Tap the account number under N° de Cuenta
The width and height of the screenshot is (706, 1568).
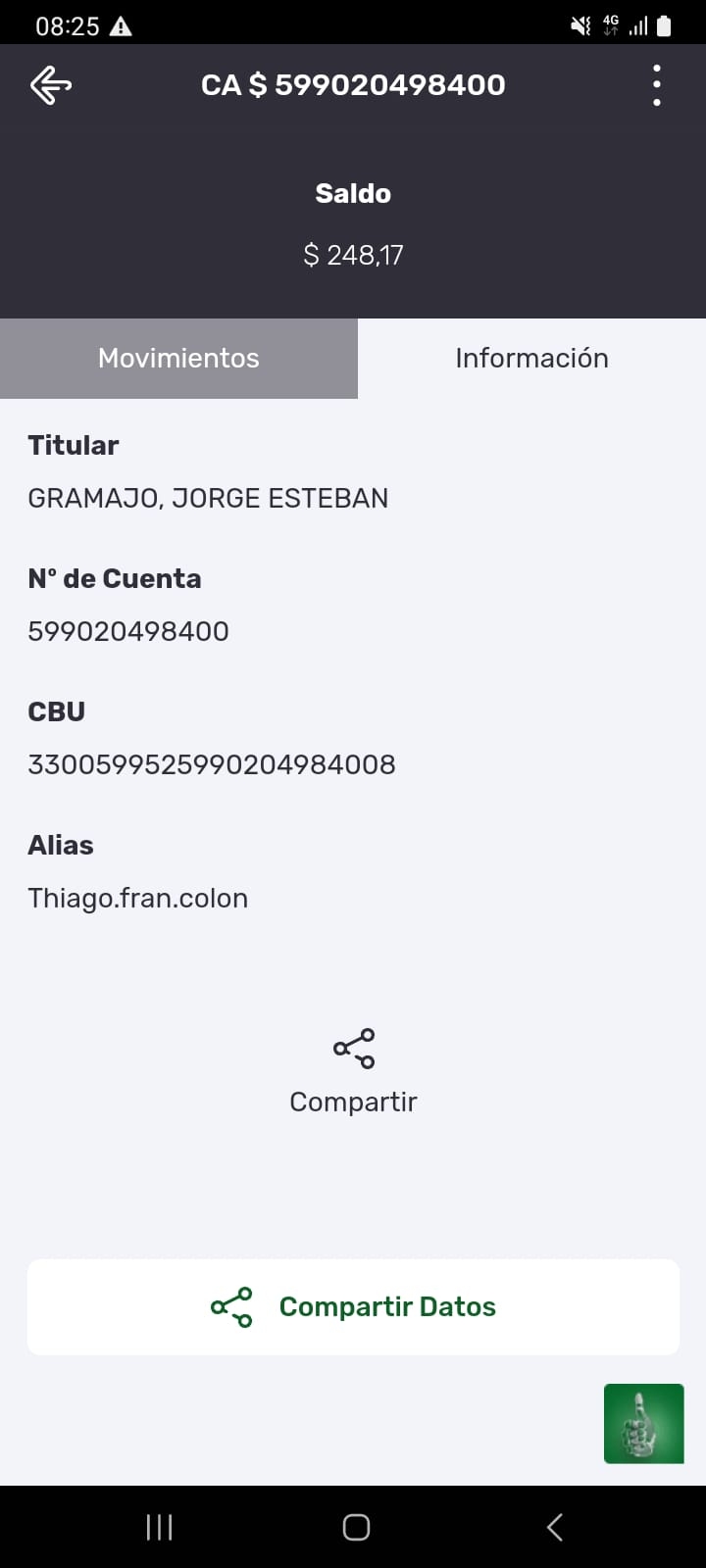pyautogui.click(x=128, y=631)
